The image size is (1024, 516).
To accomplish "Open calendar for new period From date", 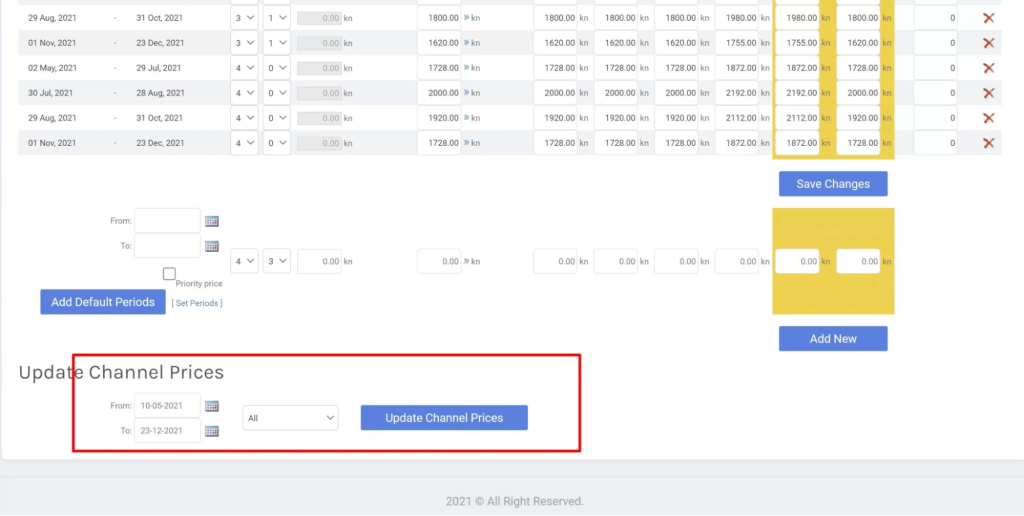I will (212, 221).
